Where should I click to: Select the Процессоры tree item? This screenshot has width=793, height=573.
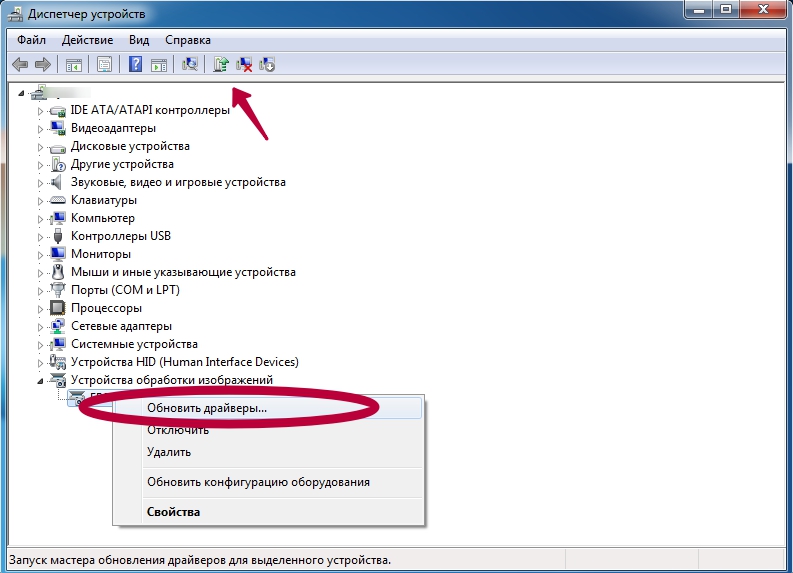click(x=106, y=308)
